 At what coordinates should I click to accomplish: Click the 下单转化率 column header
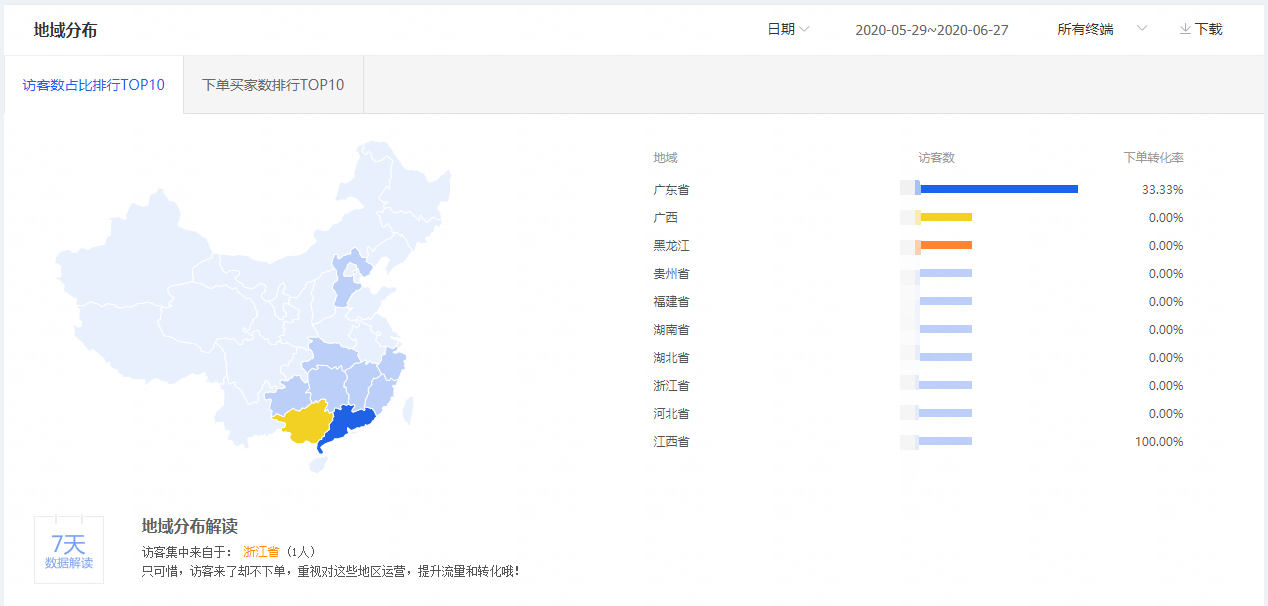coord(1153,158)
